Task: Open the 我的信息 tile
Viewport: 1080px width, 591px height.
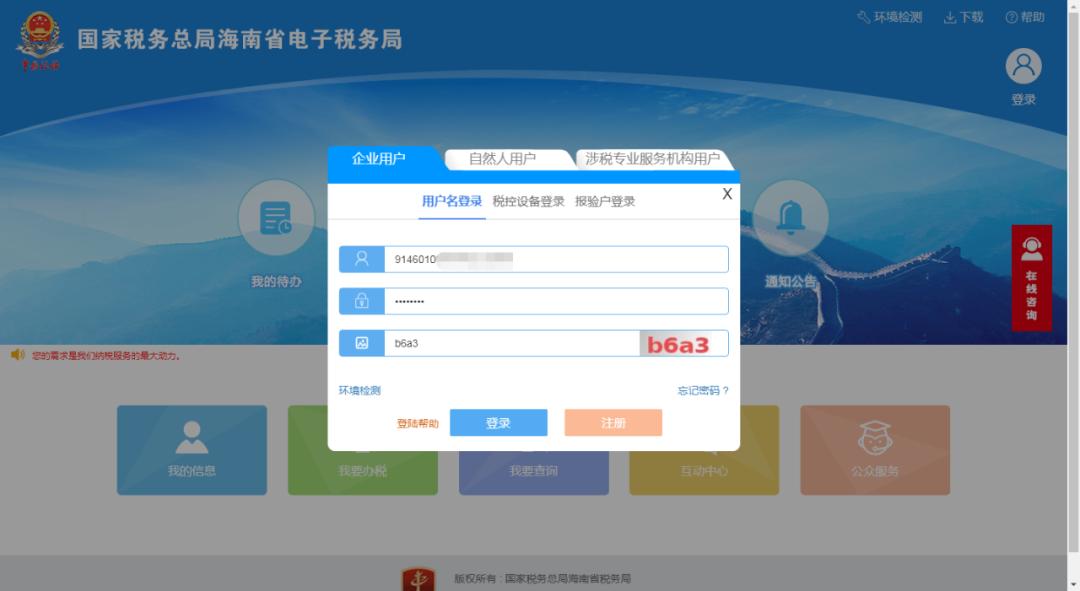Action: [x=191, y=450]
